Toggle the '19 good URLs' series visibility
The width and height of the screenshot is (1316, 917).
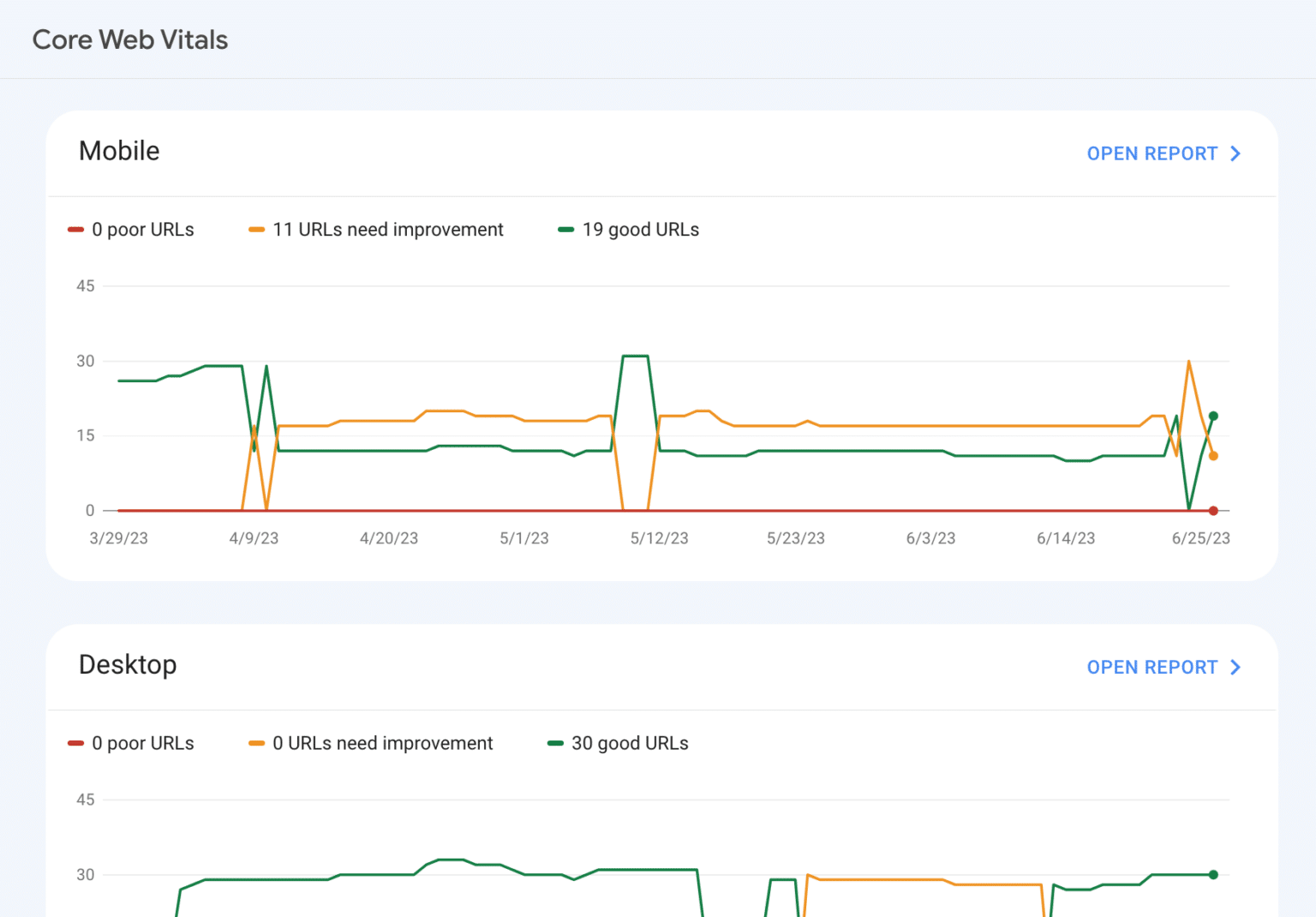tap(628, 229)
